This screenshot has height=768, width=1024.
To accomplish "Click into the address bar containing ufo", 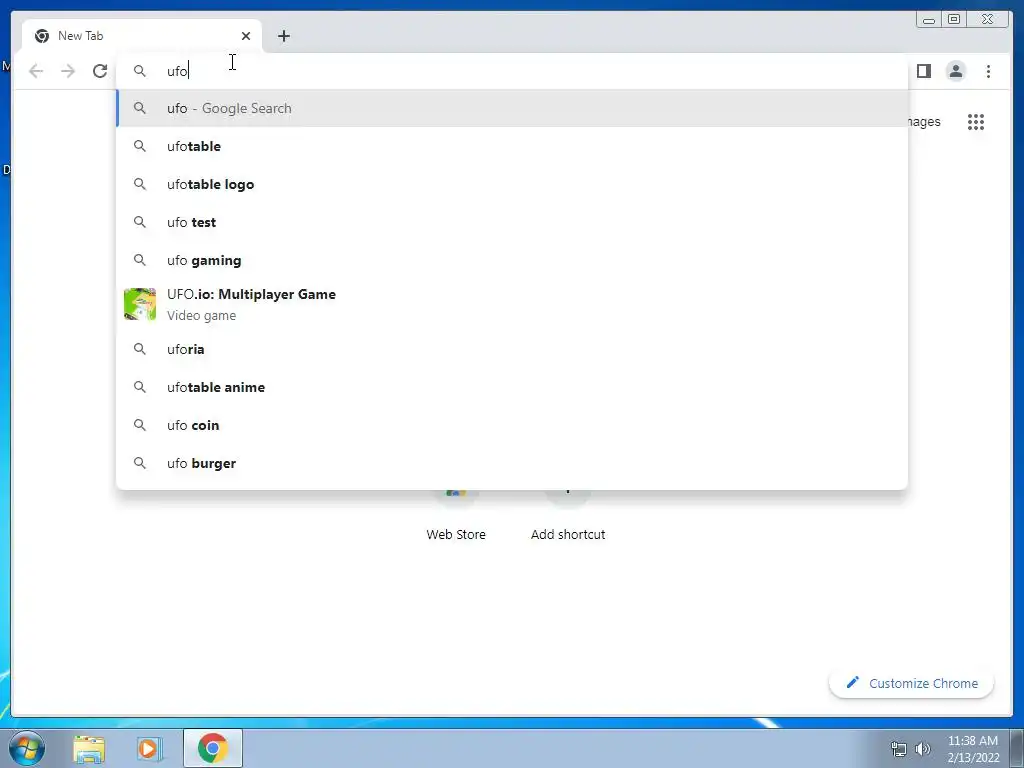I will (x=512, y=71).
